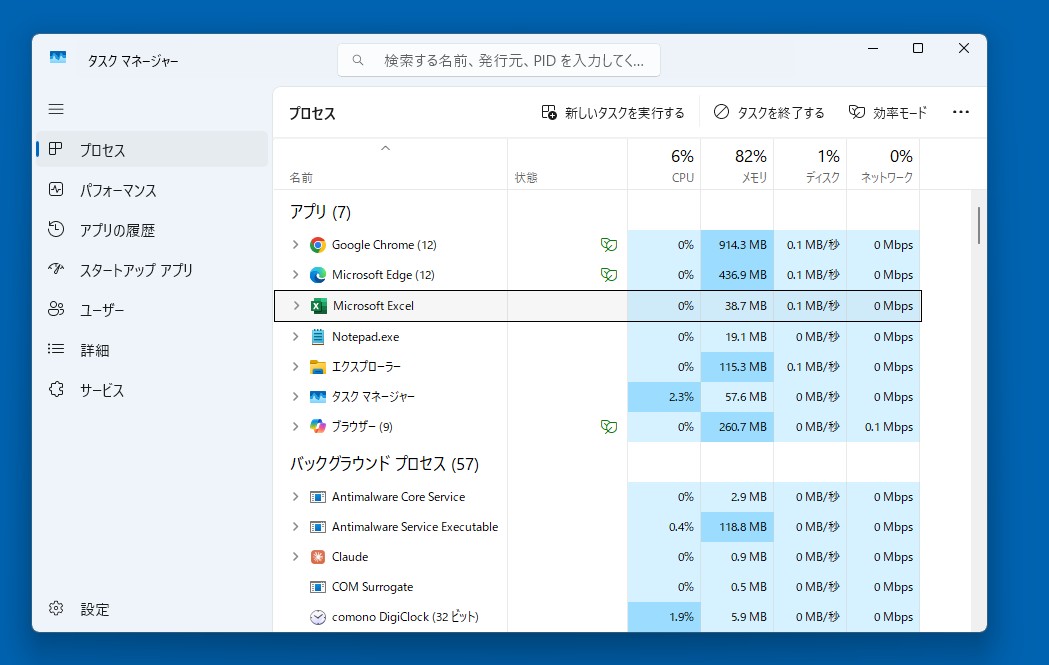Screen dimensions: 1049x665
Task: Click the COM Surrogate icon
Action: pos(318,587)
